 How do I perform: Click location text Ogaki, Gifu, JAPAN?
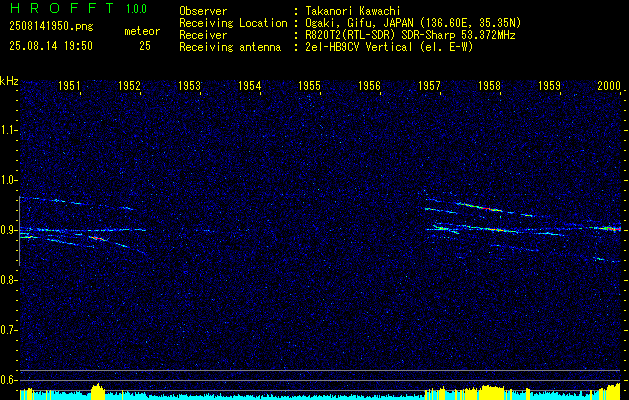[360, 23]
